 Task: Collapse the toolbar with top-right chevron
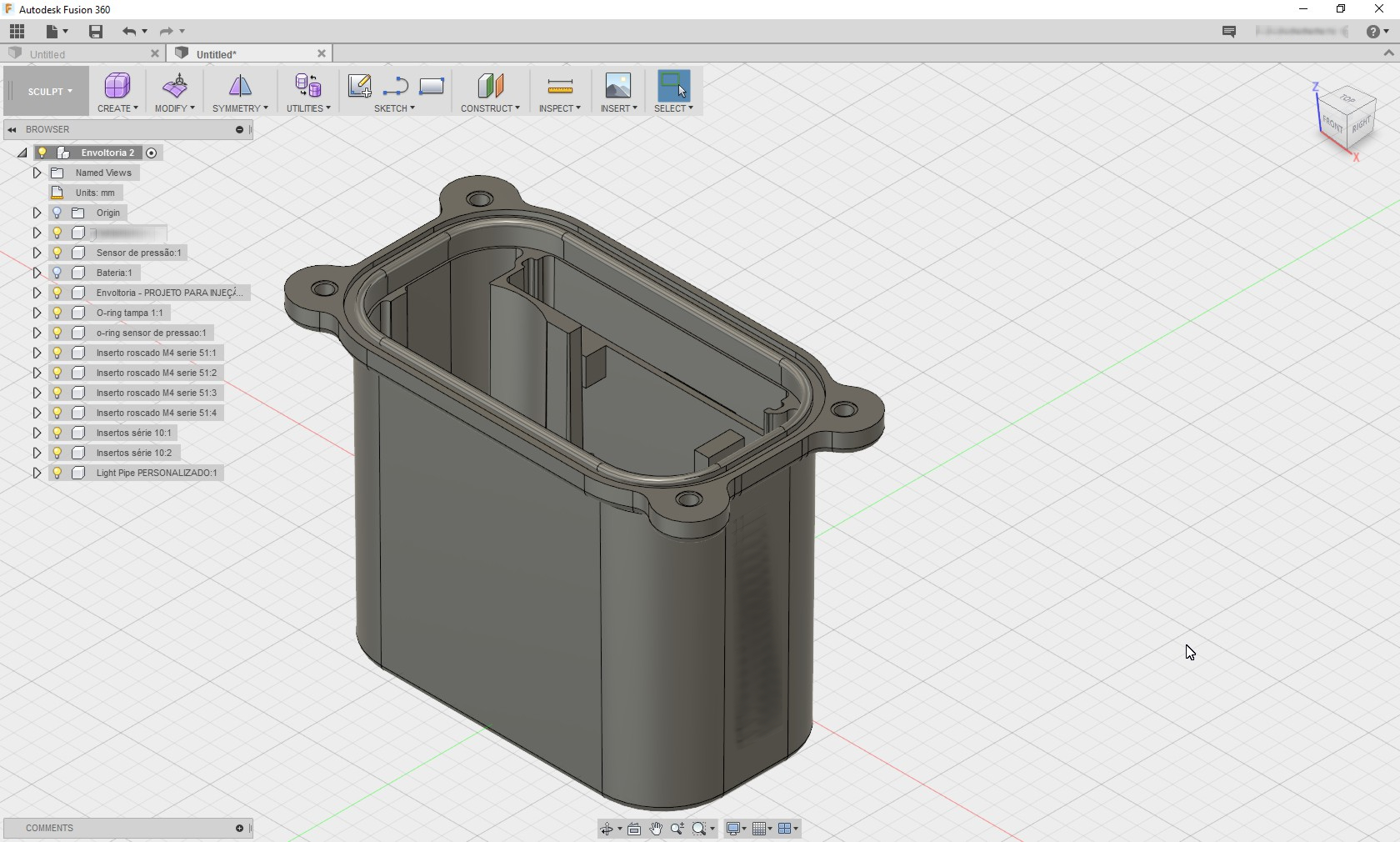tap(1388, 53)
